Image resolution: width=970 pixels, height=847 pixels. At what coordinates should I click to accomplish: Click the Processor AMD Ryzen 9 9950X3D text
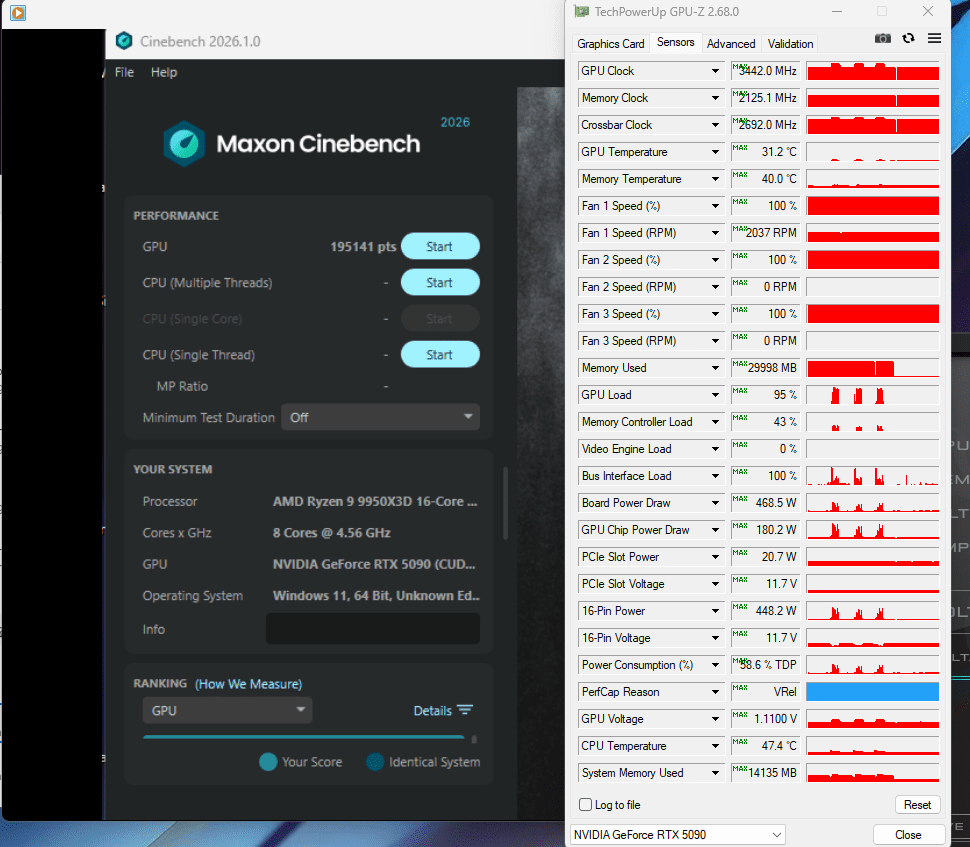point(375,501)
